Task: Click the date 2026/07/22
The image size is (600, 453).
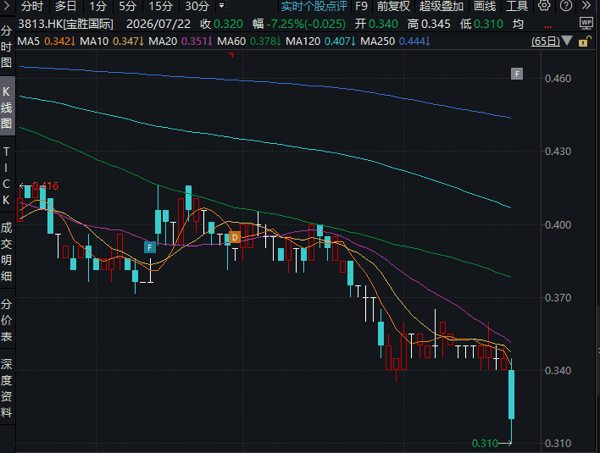Action: click(158, 24)
